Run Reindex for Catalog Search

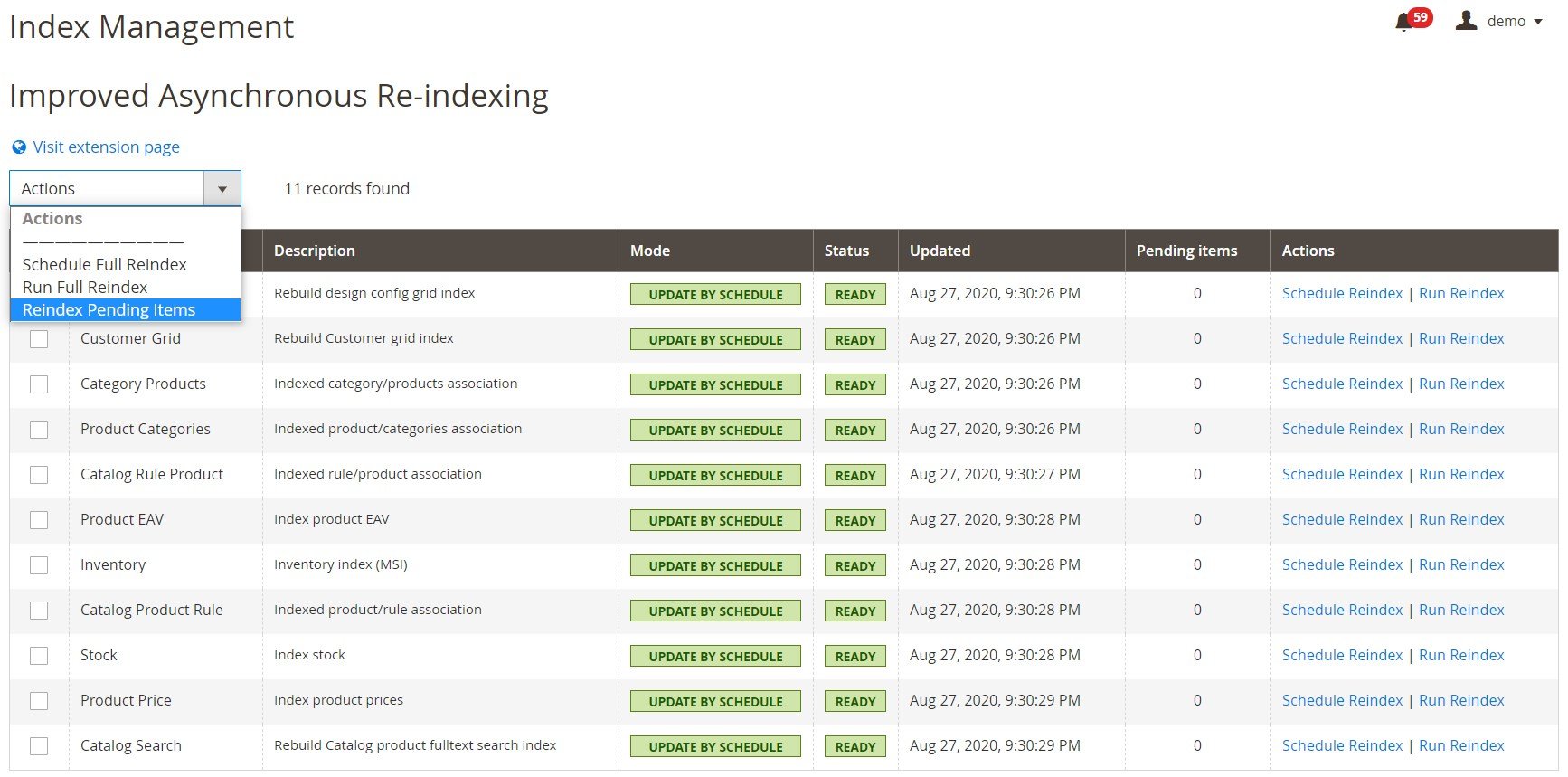[1461, 745]
